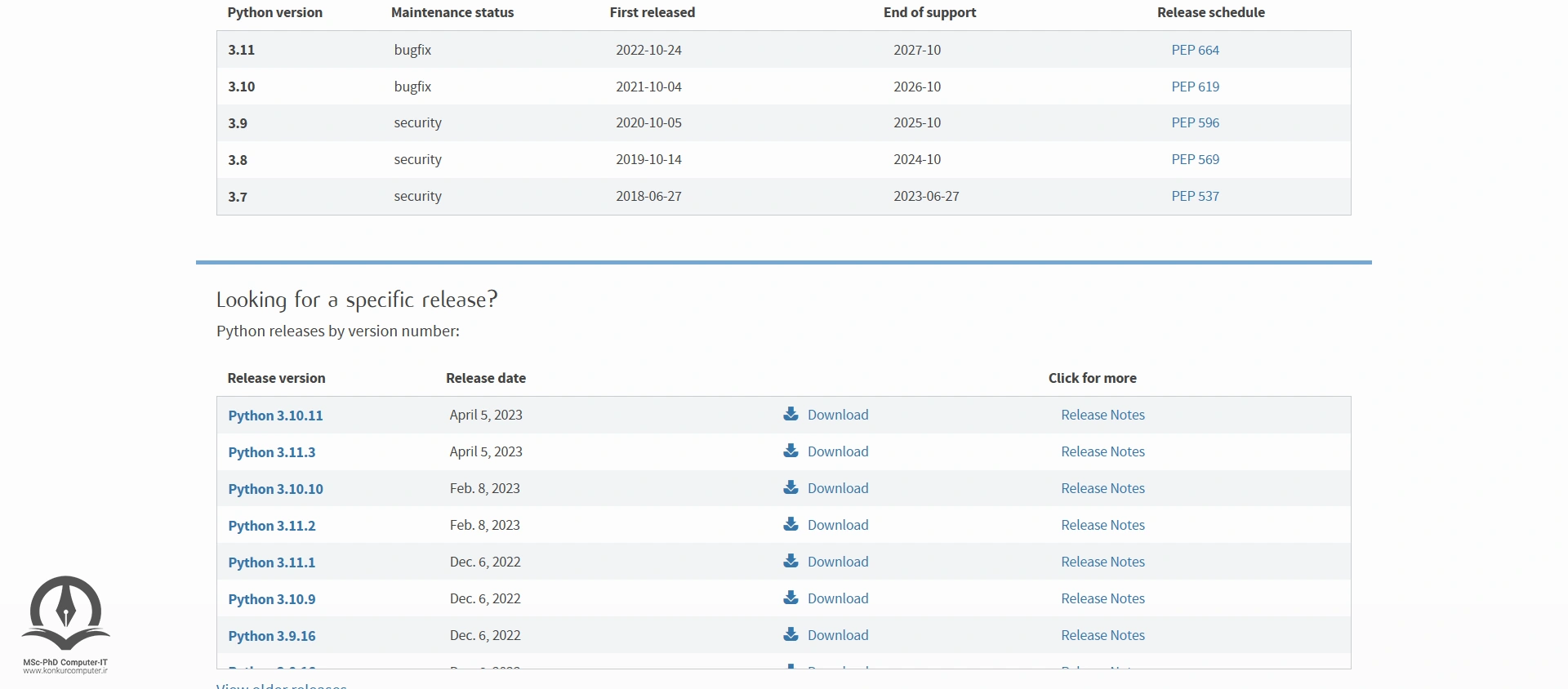Image resolution: width=1568 pixels, height=689 pixels.
Task: Click the Release version column header
Action: coord(276,378)
